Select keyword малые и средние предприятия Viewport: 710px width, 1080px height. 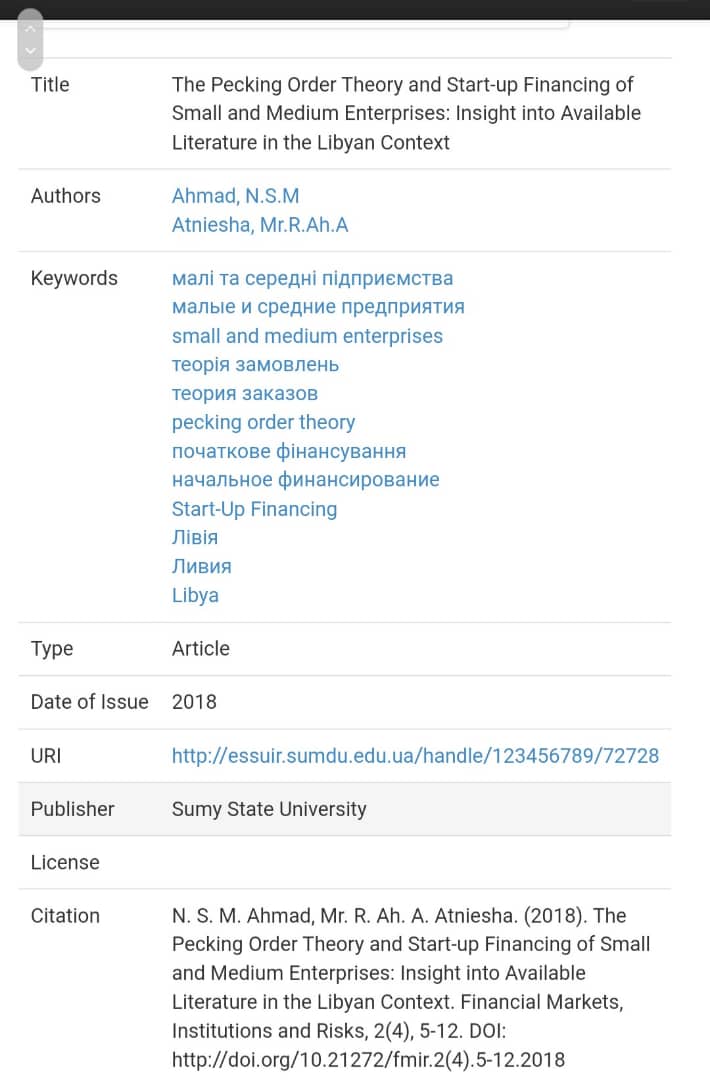[x=318, y=307]
